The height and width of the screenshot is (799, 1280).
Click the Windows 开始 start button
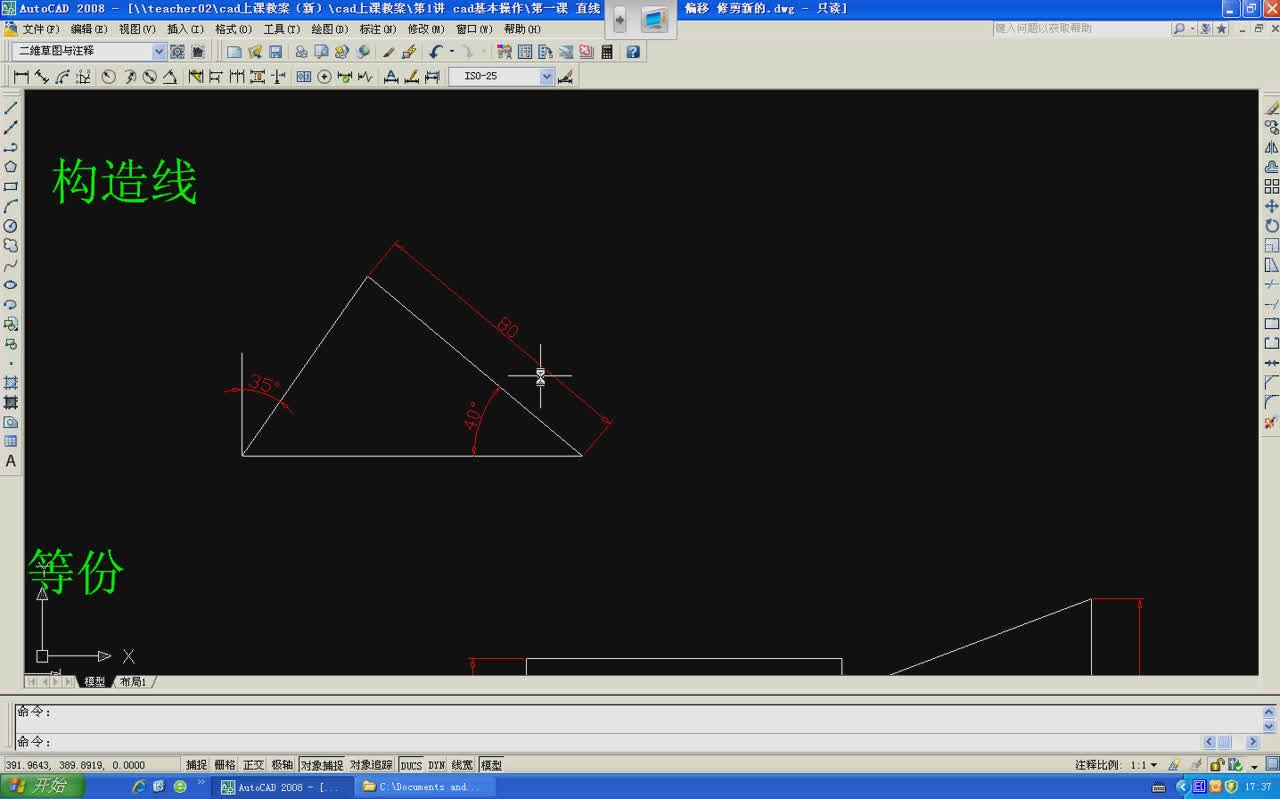pyautogui.click(x=40, y=787)
